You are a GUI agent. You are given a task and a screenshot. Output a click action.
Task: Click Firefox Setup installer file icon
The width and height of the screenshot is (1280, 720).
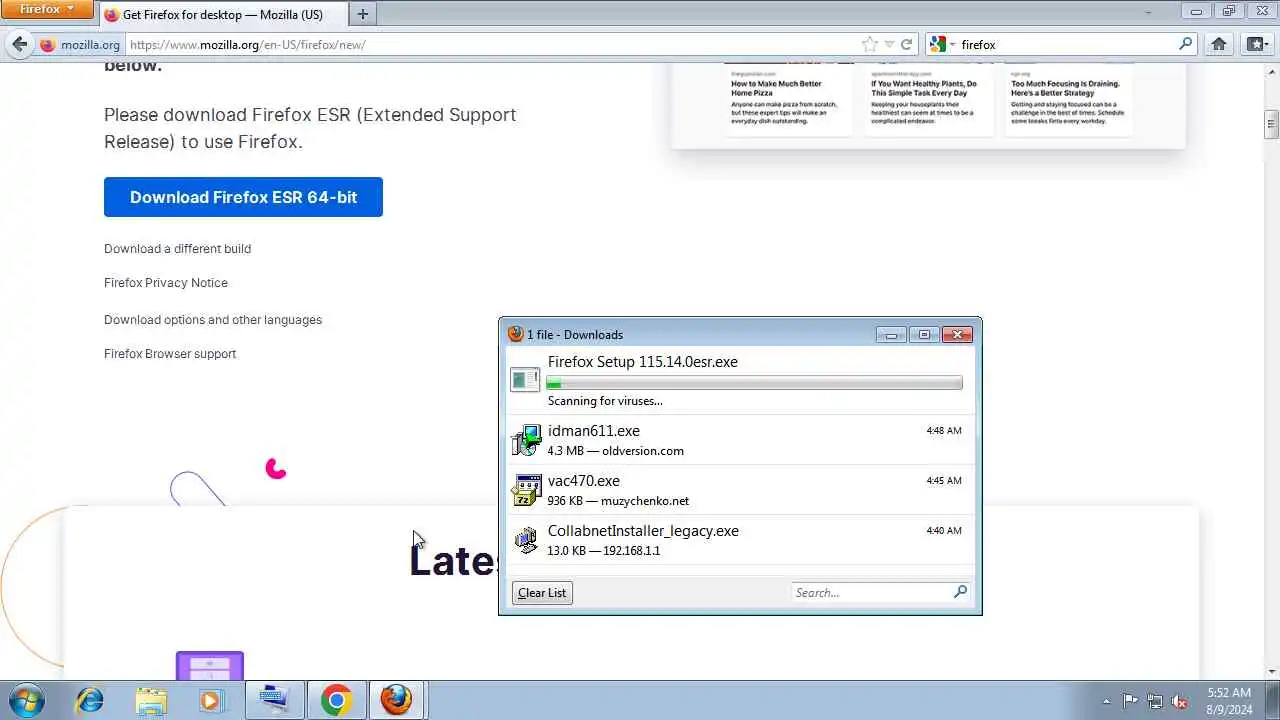(x=525, y=380)
